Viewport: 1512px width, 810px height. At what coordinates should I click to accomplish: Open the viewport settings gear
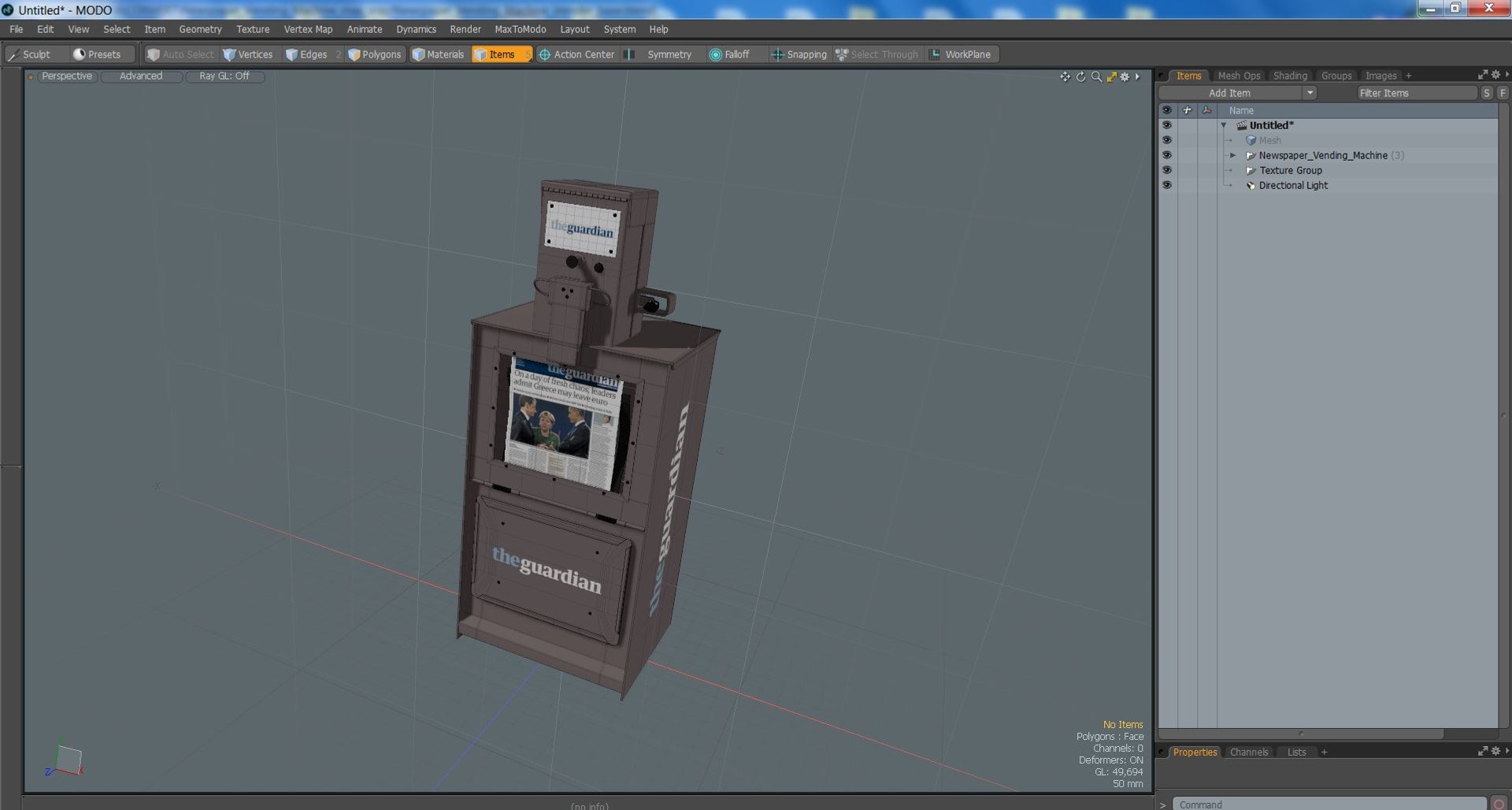click(1125, 76)
